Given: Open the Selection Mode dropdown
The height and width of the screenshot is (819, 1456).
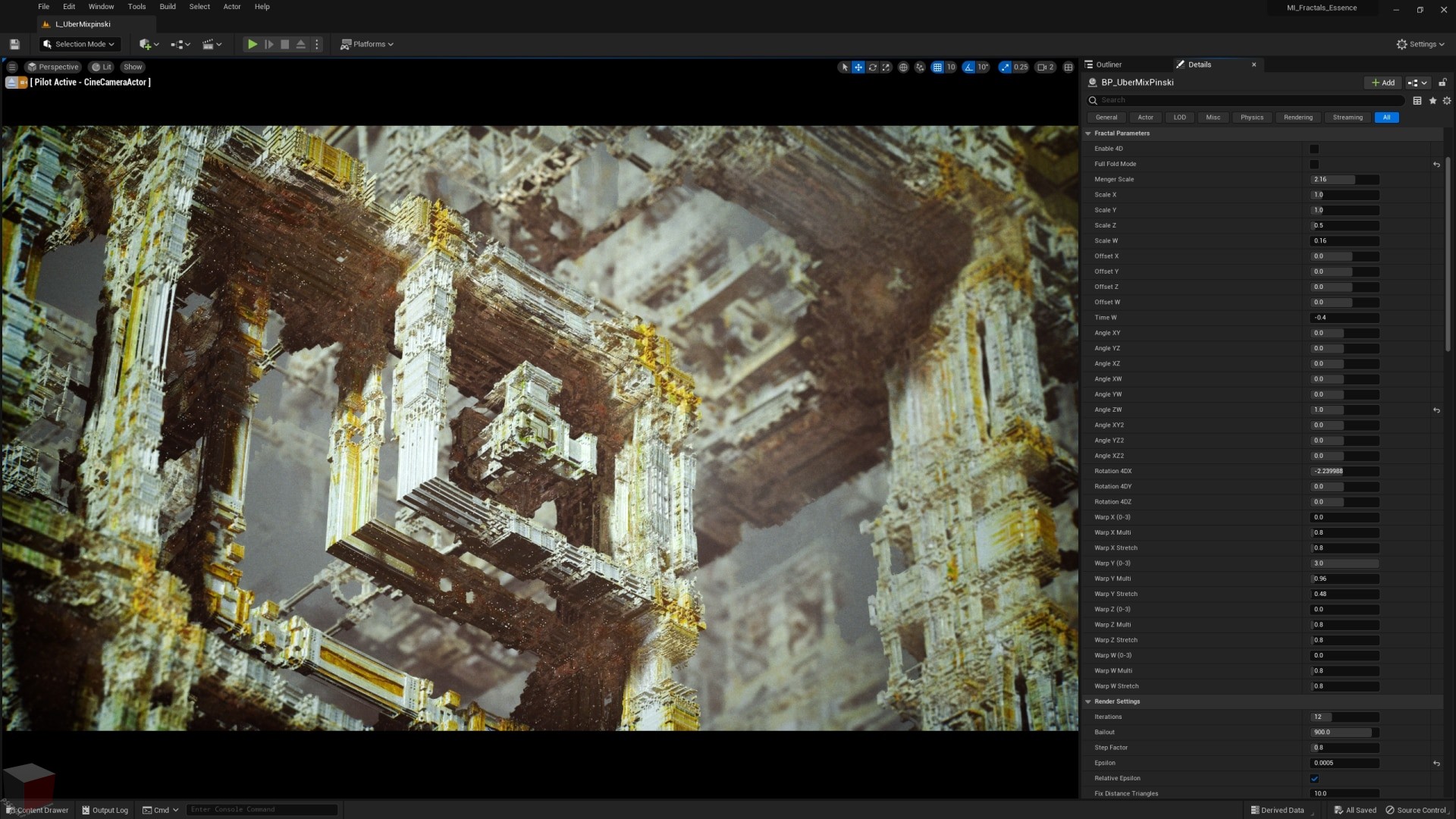Looking at the screenshot, I should click(x=80, y=44).
